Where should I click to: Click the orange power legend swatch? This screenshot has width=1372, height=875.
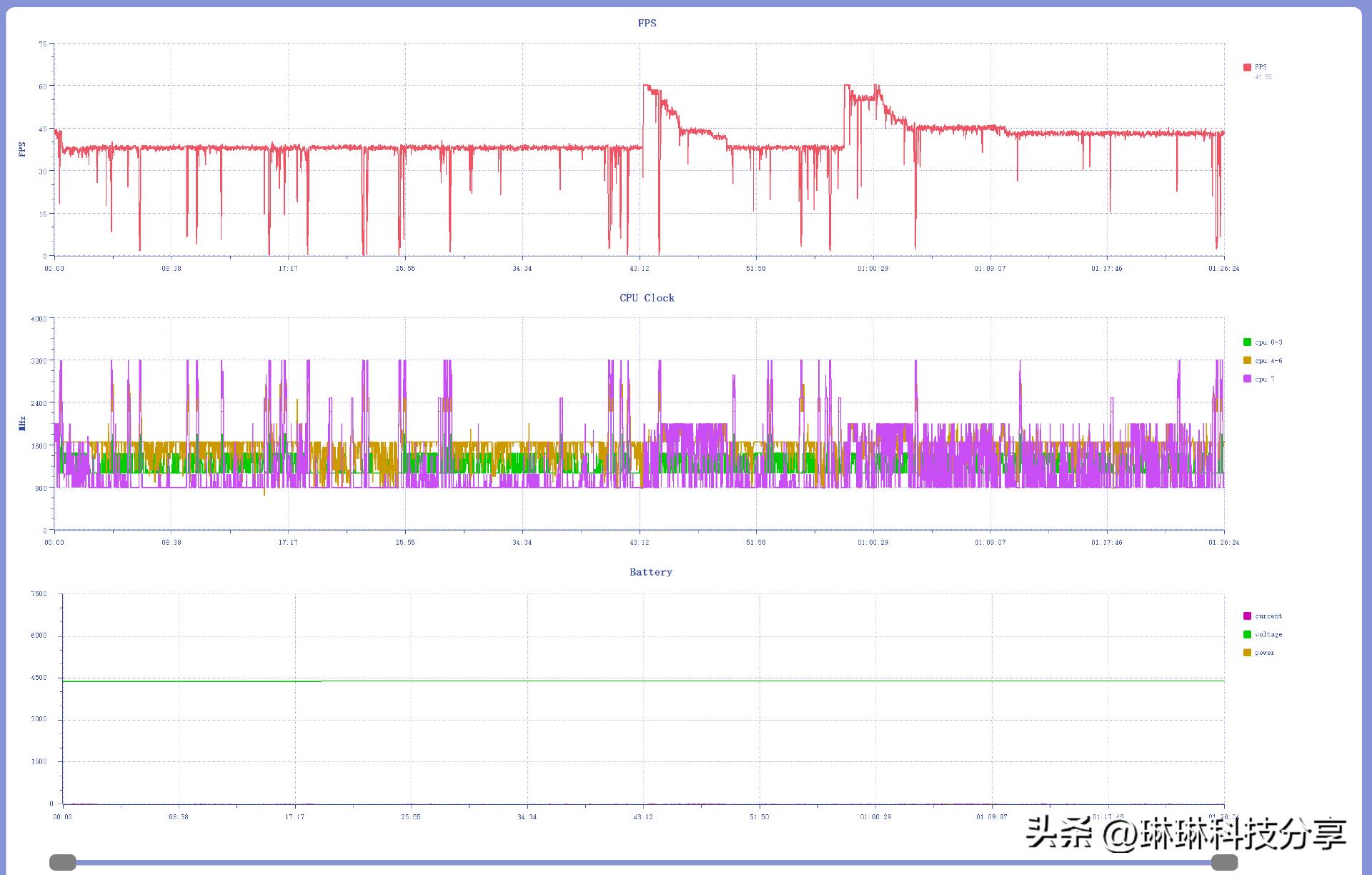point(1247,653)
